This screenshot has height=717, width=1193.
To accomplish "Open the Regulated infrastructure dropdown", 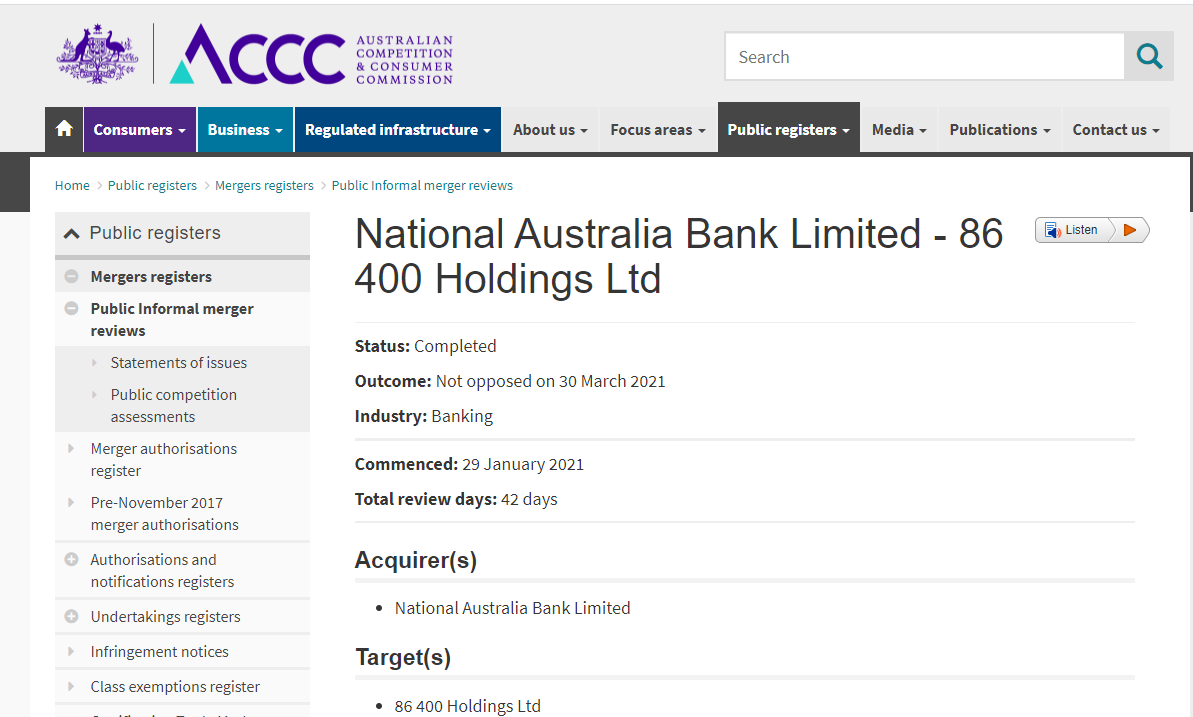I will pyautogui.click(x=397, y=130).
